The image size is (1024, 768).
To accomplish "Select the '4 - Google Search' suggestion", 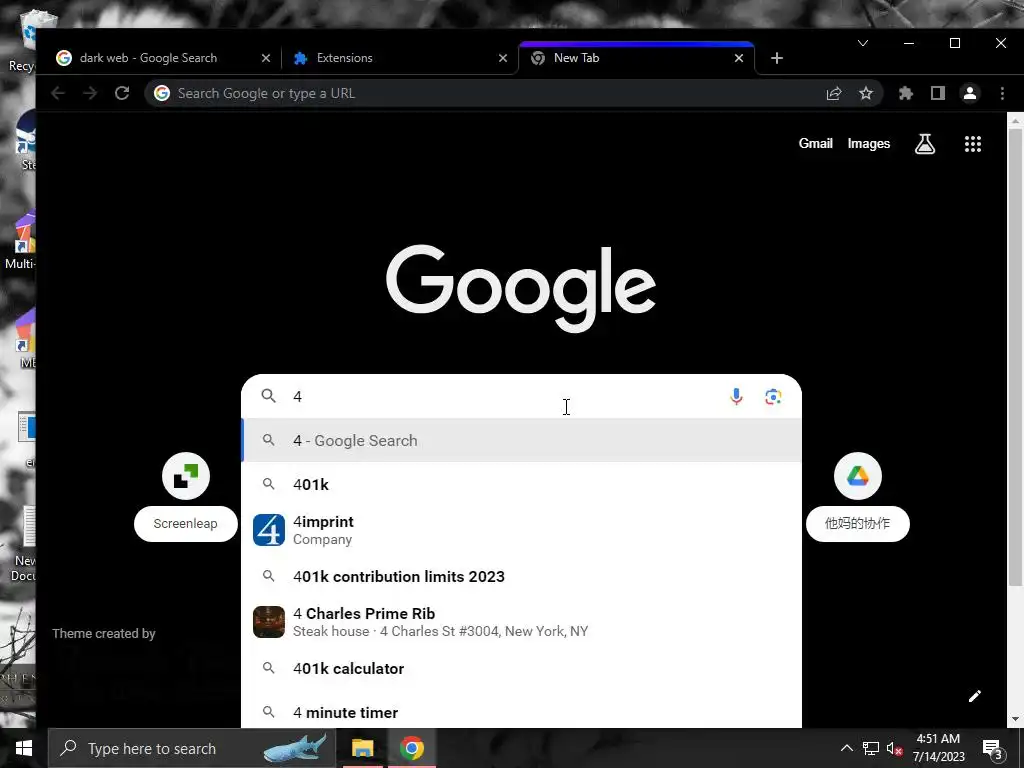I will point(521,441).
